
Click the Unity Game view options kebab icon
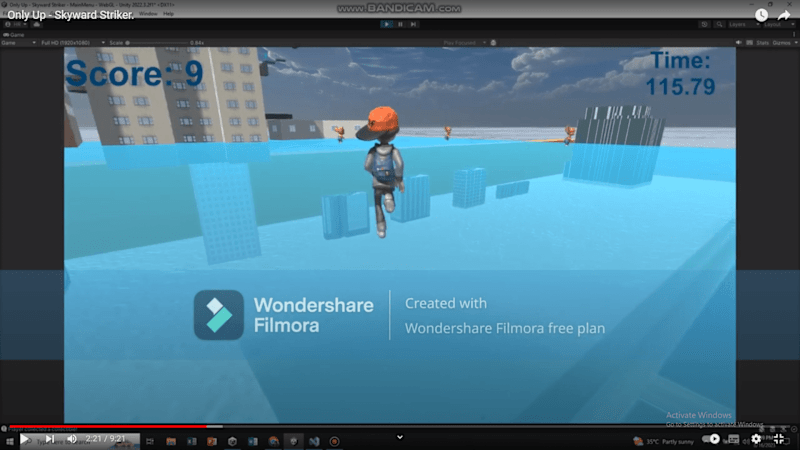click(794, 35)
